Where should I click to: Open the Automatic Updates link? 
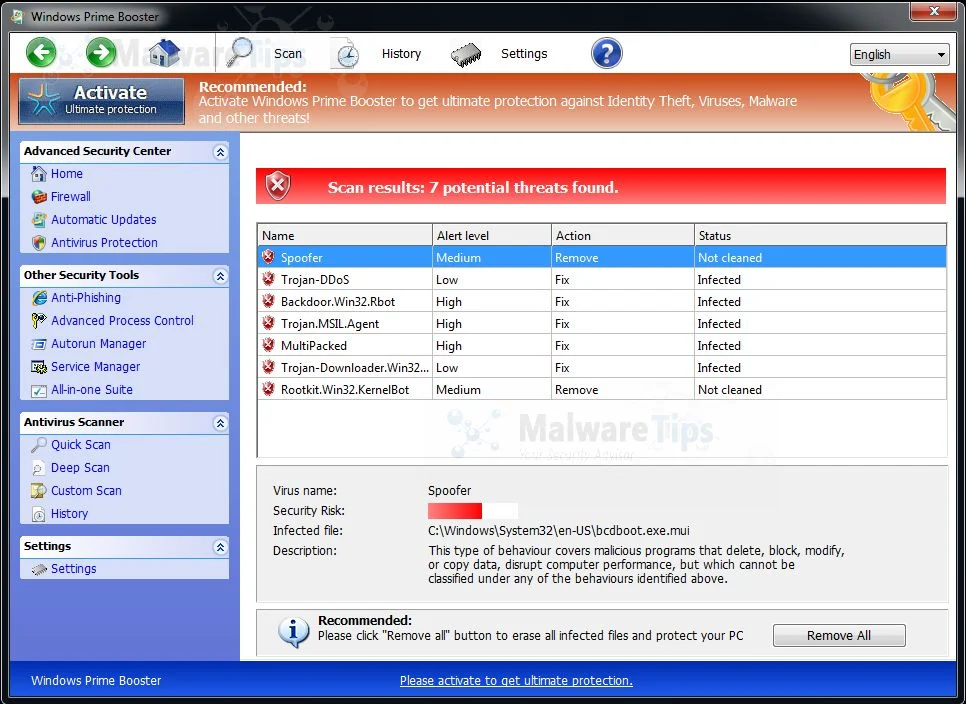click(104, 220)
